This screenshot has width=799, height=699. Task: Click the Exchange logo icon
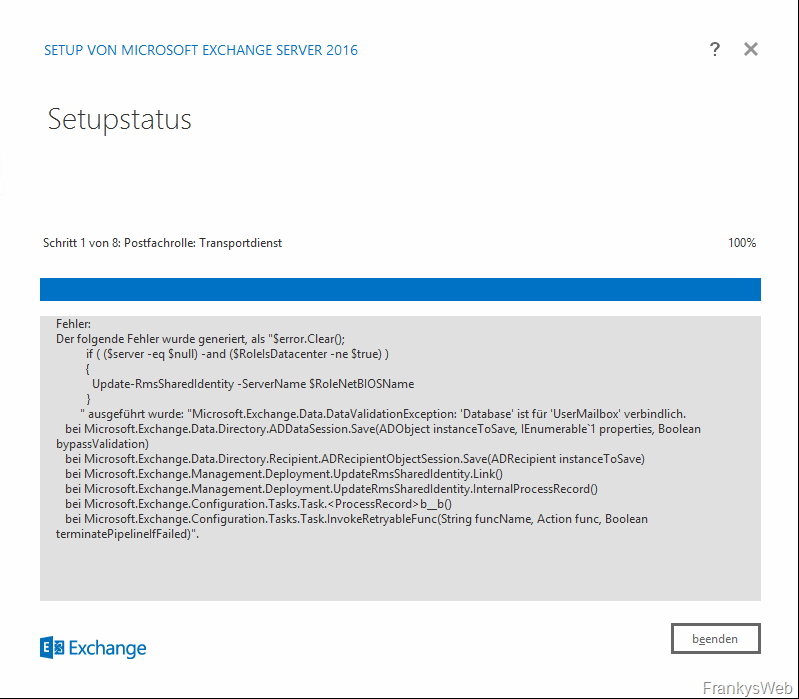click(52, 648)
